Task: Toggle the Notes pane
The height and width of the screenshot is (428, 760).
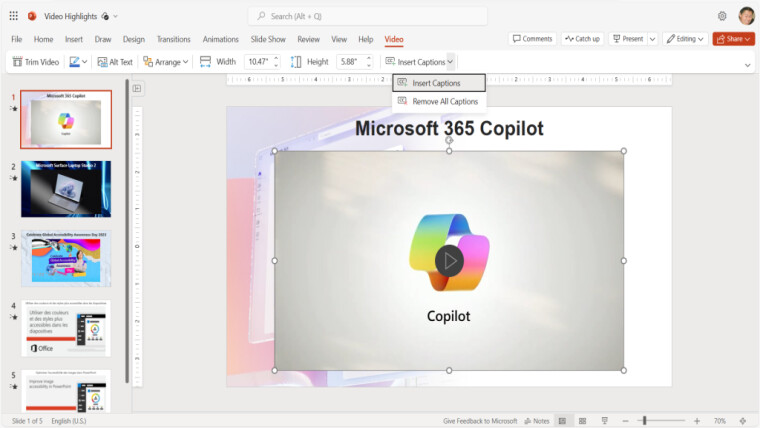Action: point(537,421)
